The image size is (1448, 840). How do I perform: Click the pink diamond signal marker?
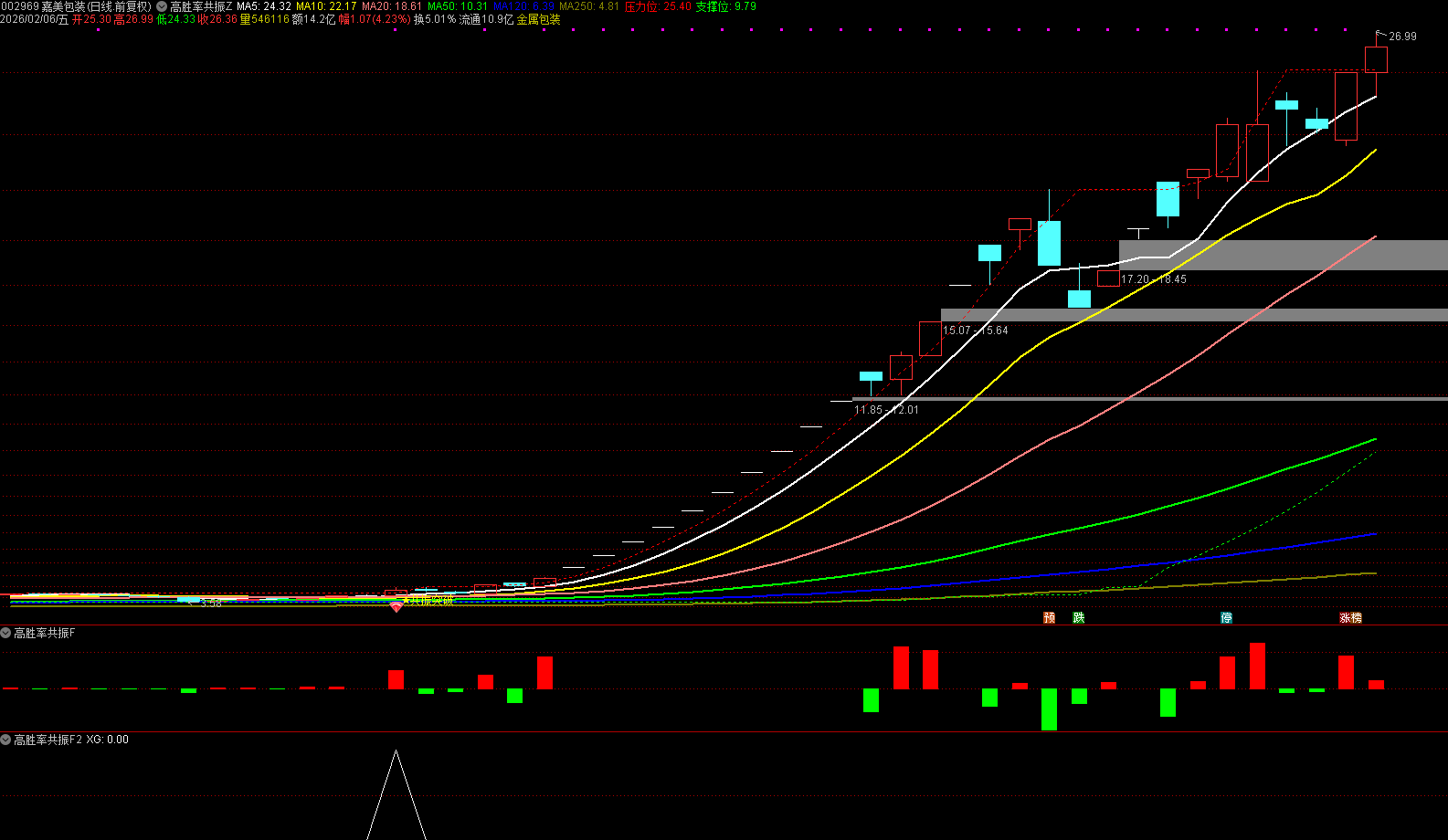point(396,606)
